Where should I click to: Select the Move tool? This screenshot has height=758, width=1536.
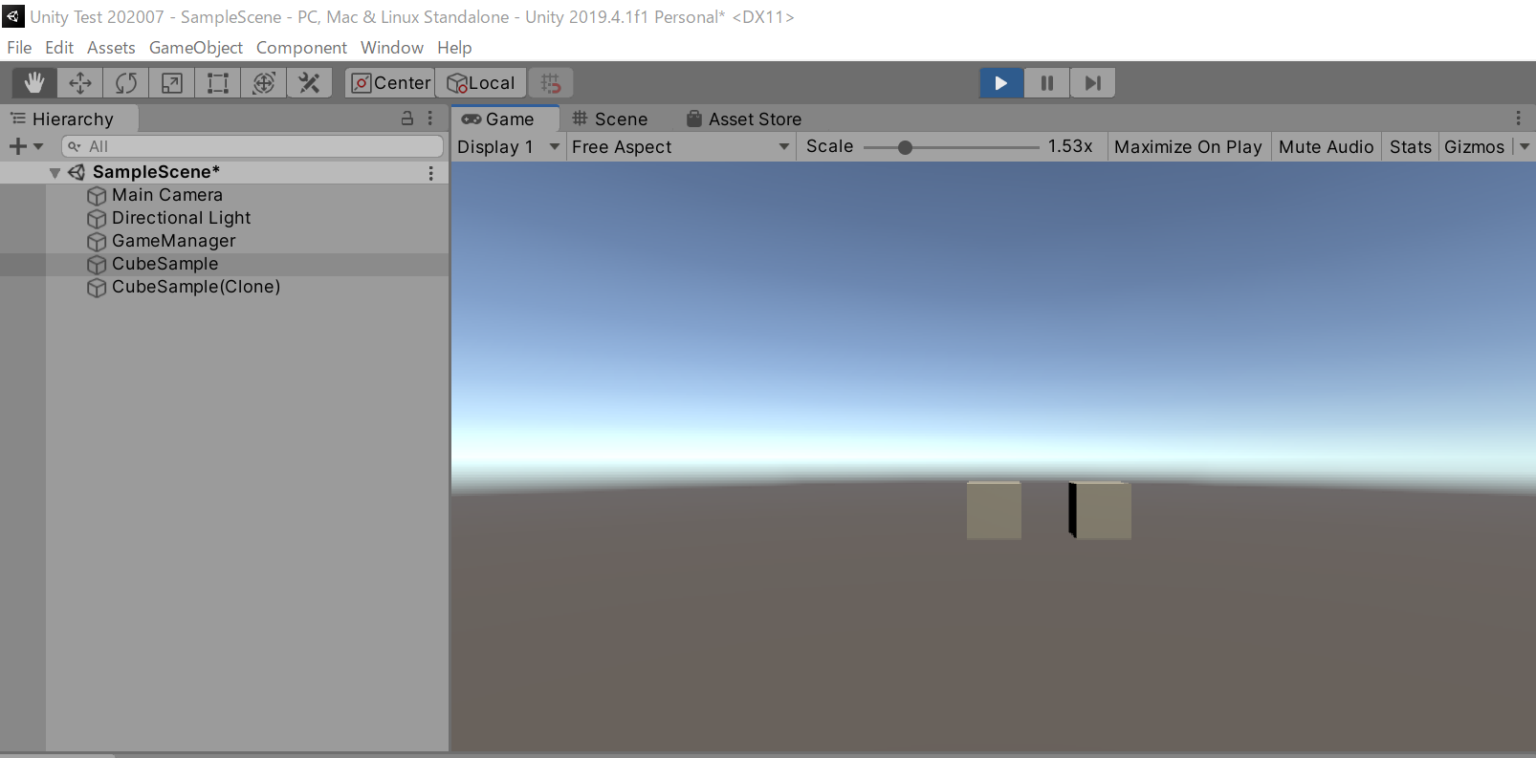pos(80,82)
